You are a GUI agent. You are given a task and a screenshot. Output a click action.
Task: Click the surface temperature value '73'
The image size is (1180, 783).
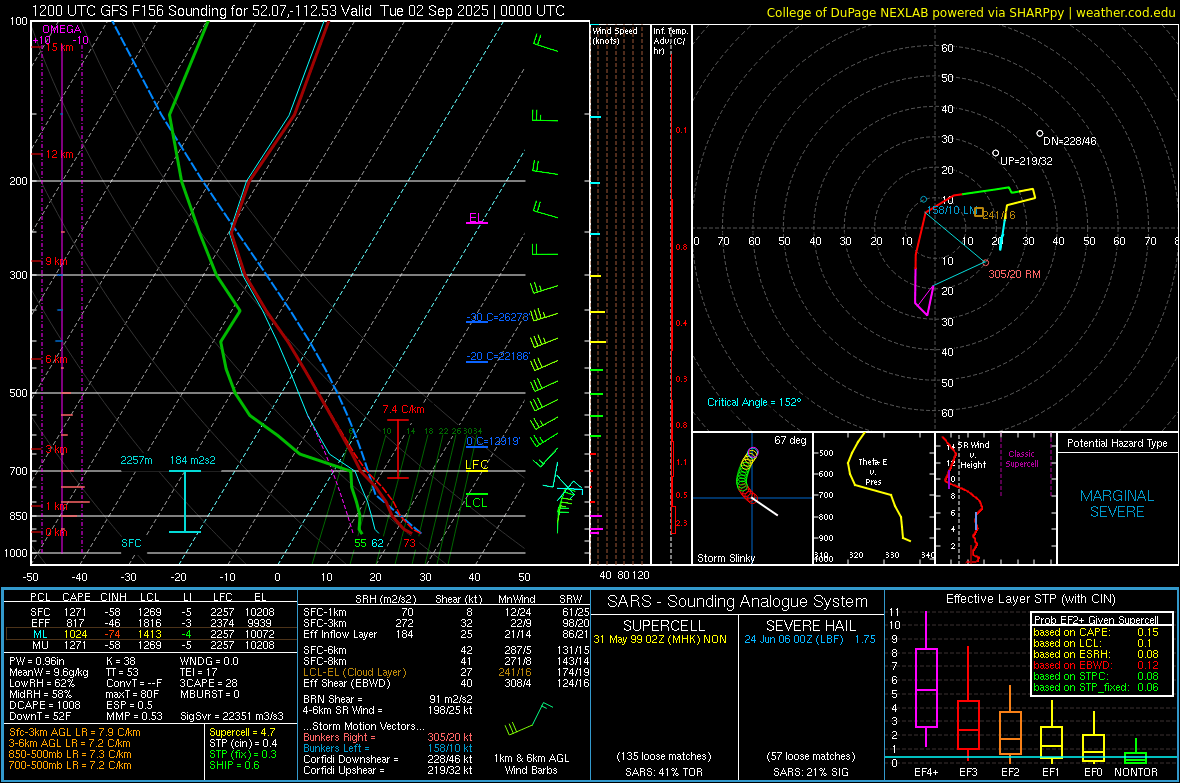click(409, 543)
